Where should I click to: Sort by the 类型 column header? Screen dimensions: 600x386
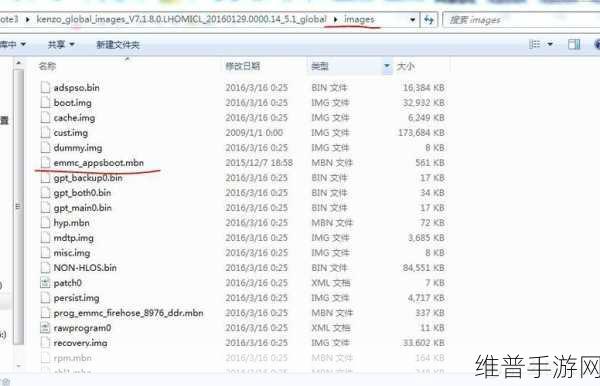pos(320,66)
